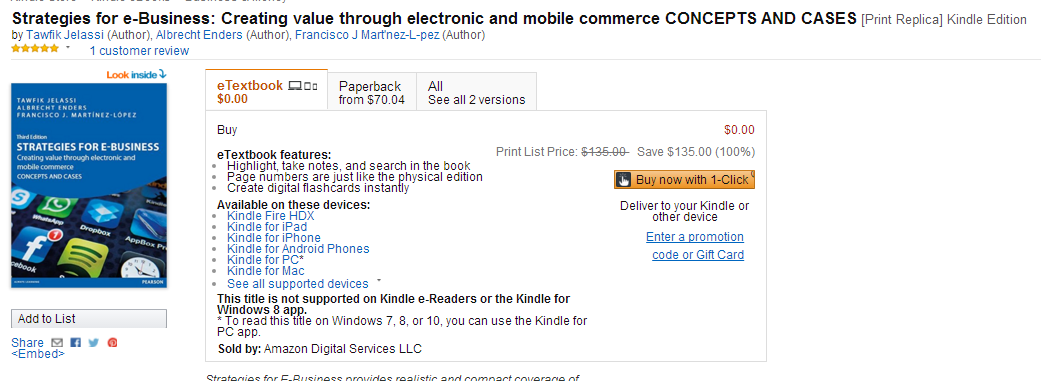
Task: Click the 1-Click hand cursor icon
Action: click(x=623, y=180)
